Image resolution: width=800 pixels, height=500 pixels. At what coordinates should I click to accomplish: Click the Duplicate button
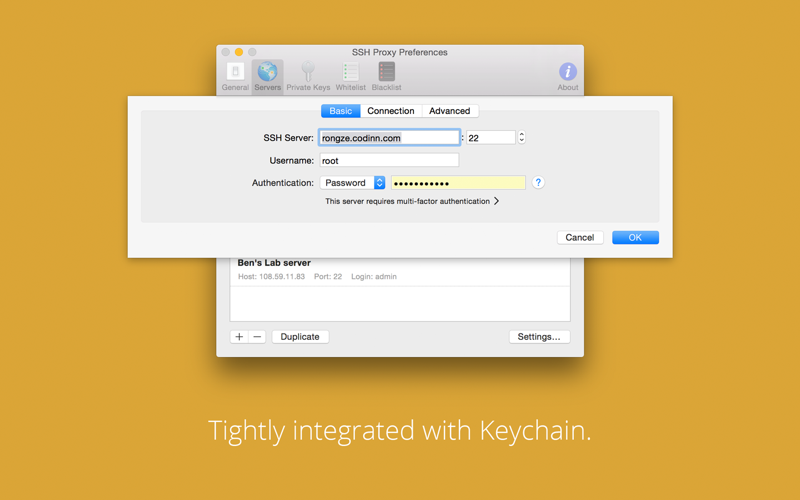point(300,337)
